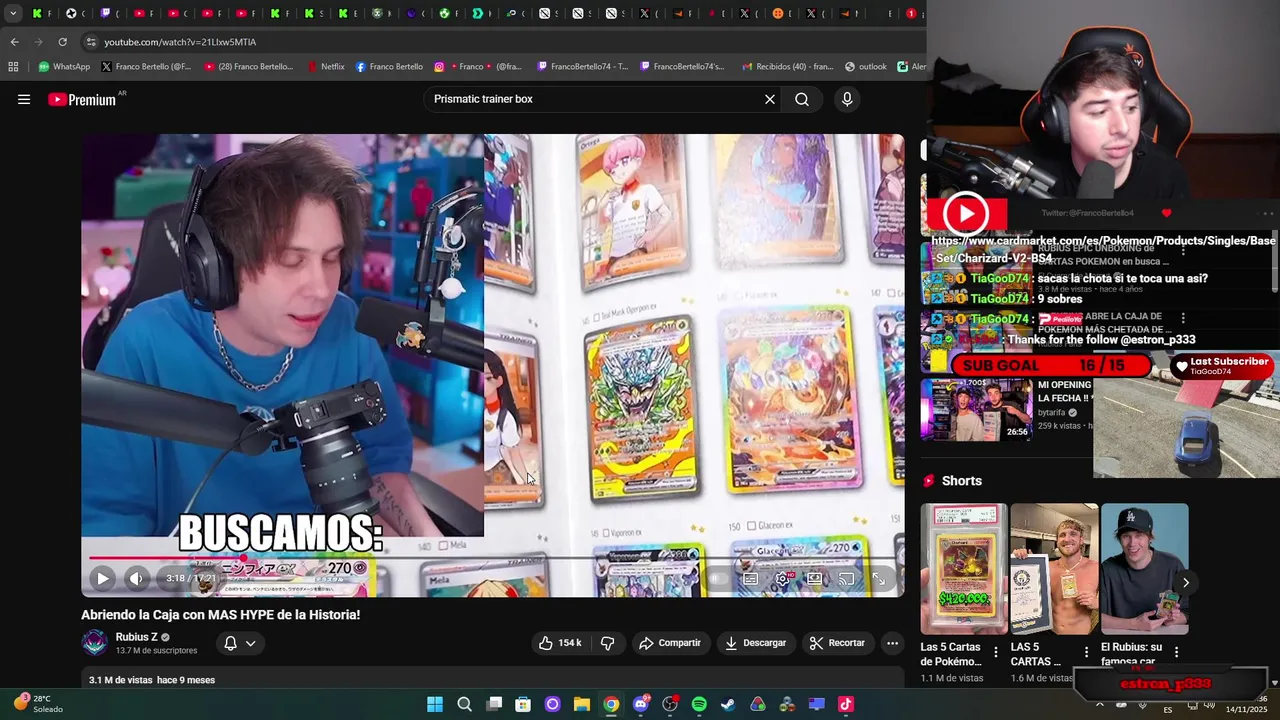Open the browser tab search dropdown
The width and height of the screenshot is (1280, 720).
(13, 13)
